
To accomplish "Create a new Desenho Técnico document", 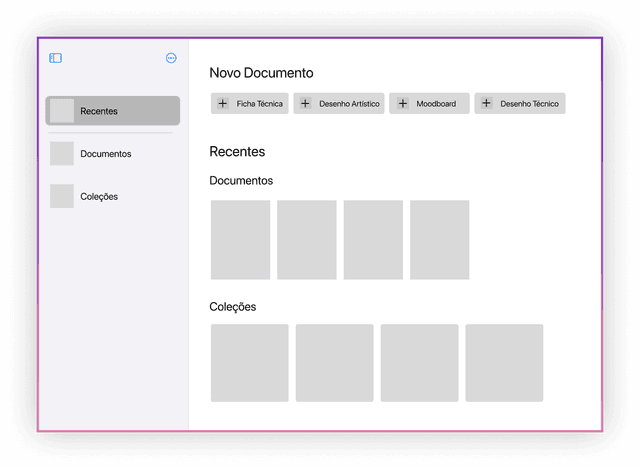I will click(x=520, y=103).
